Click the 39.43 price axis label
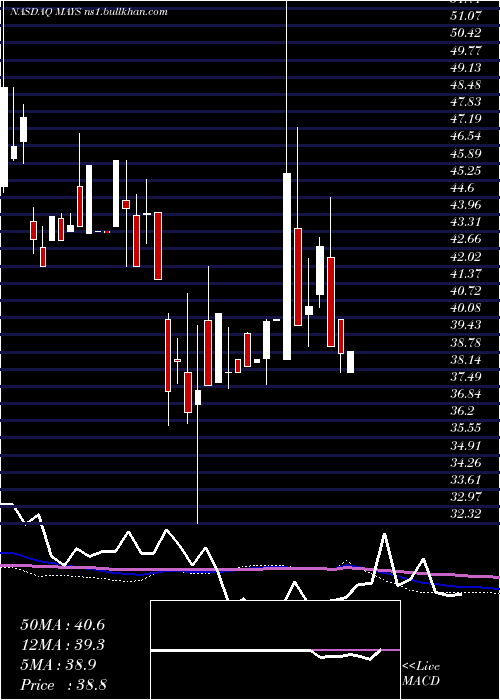 pyautogui.click(x=467, y=325)
